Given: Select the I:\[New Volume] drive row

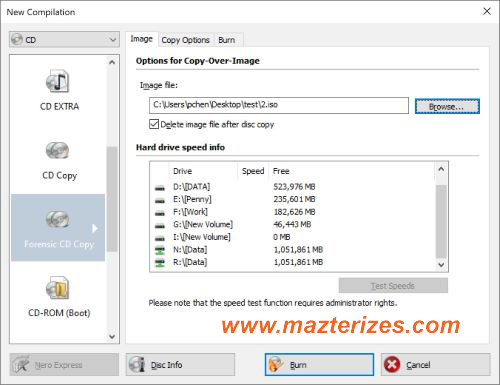Looking at the screenshot, I should [x=293, y=237].
